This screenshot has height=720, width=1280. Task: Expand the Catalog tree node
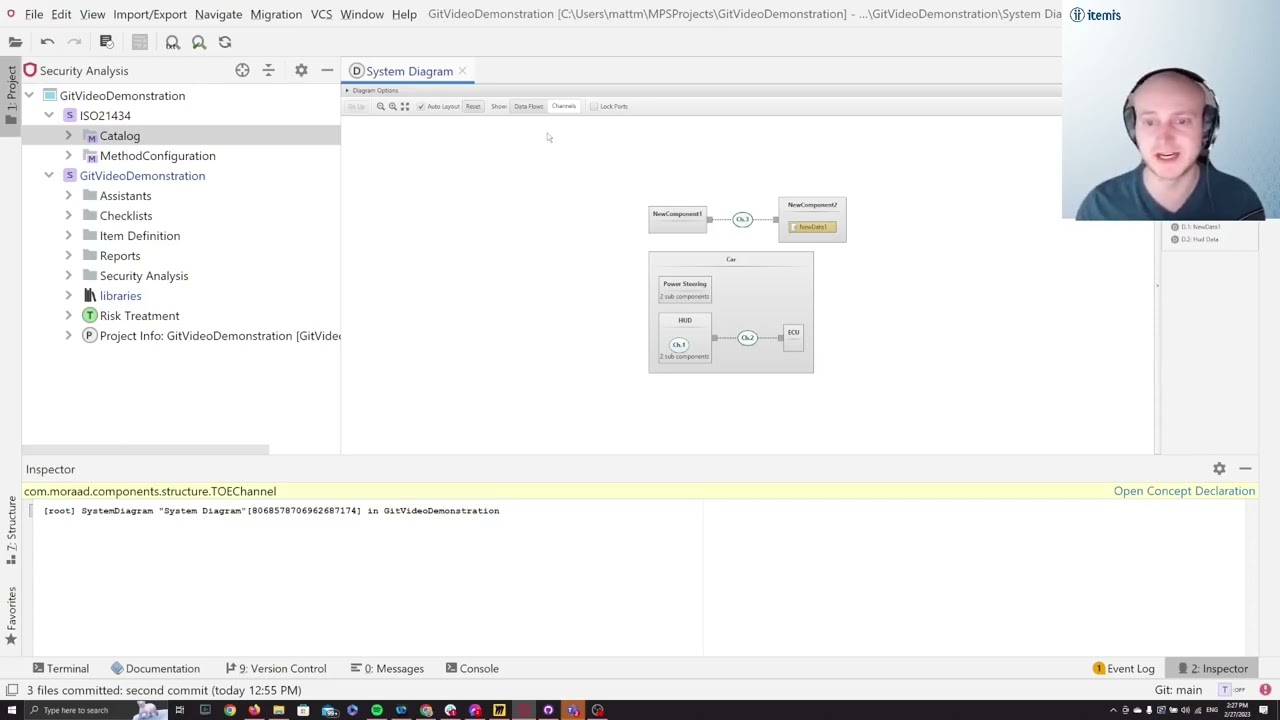point(68,135)
